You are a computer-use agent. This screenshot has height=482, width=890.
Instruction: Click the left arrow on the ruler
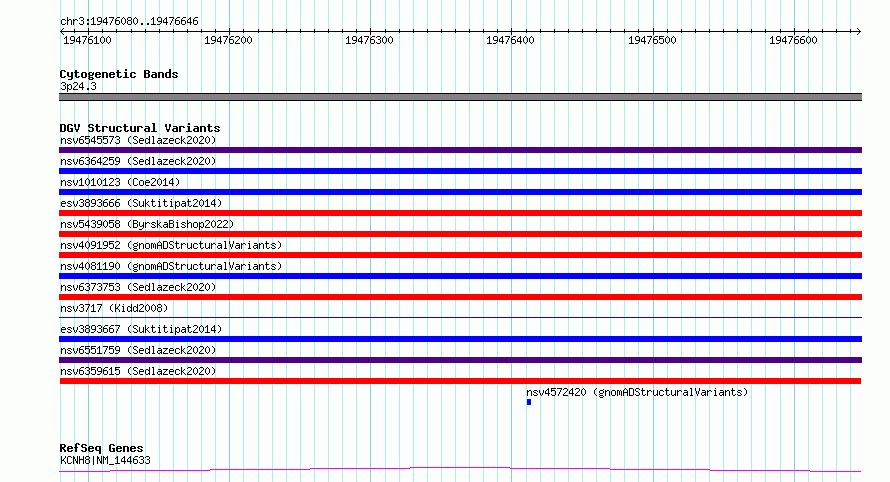62,32
